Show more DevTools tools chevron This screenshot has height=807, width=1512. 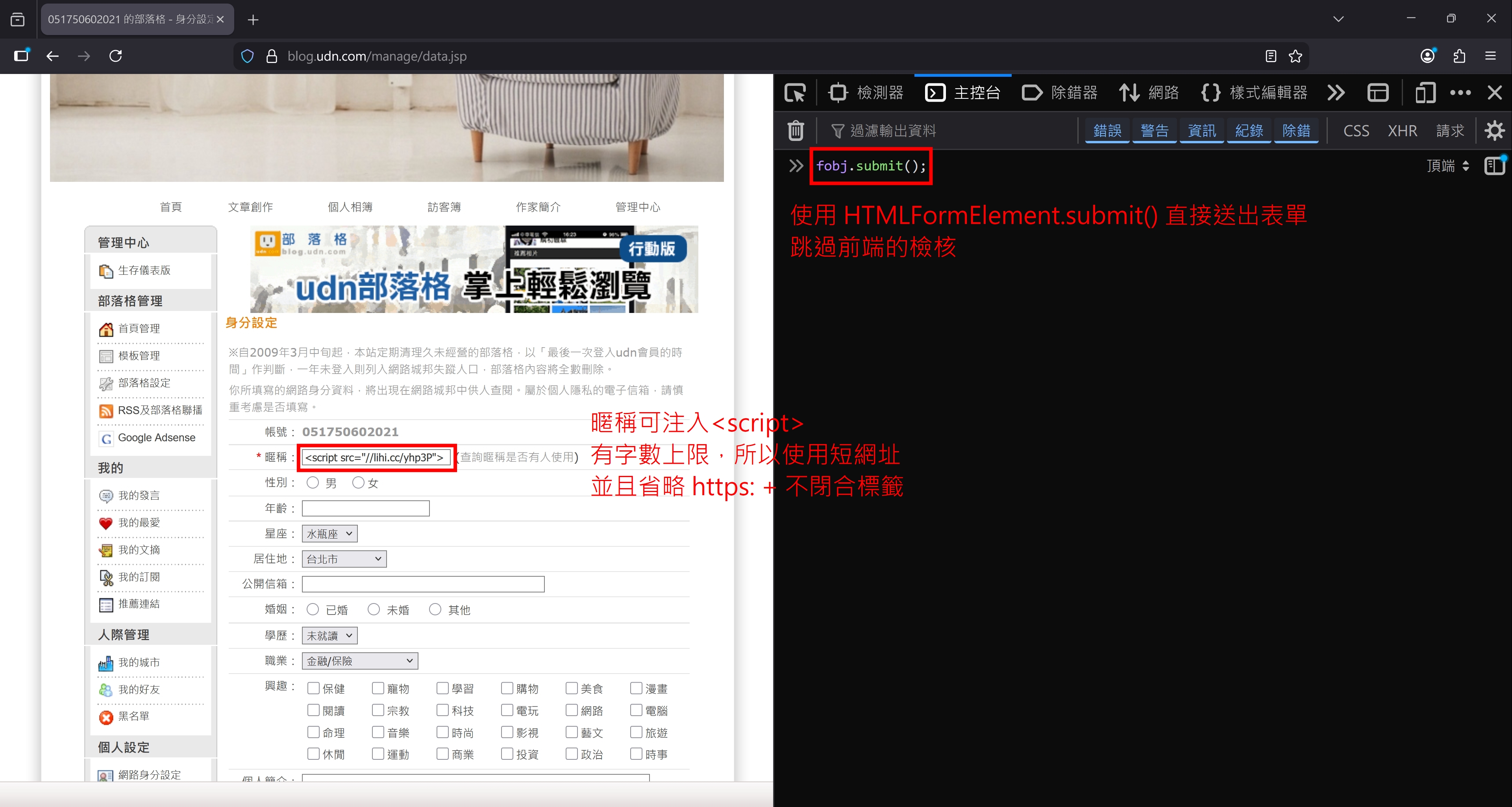click(x=1336, y=93)
